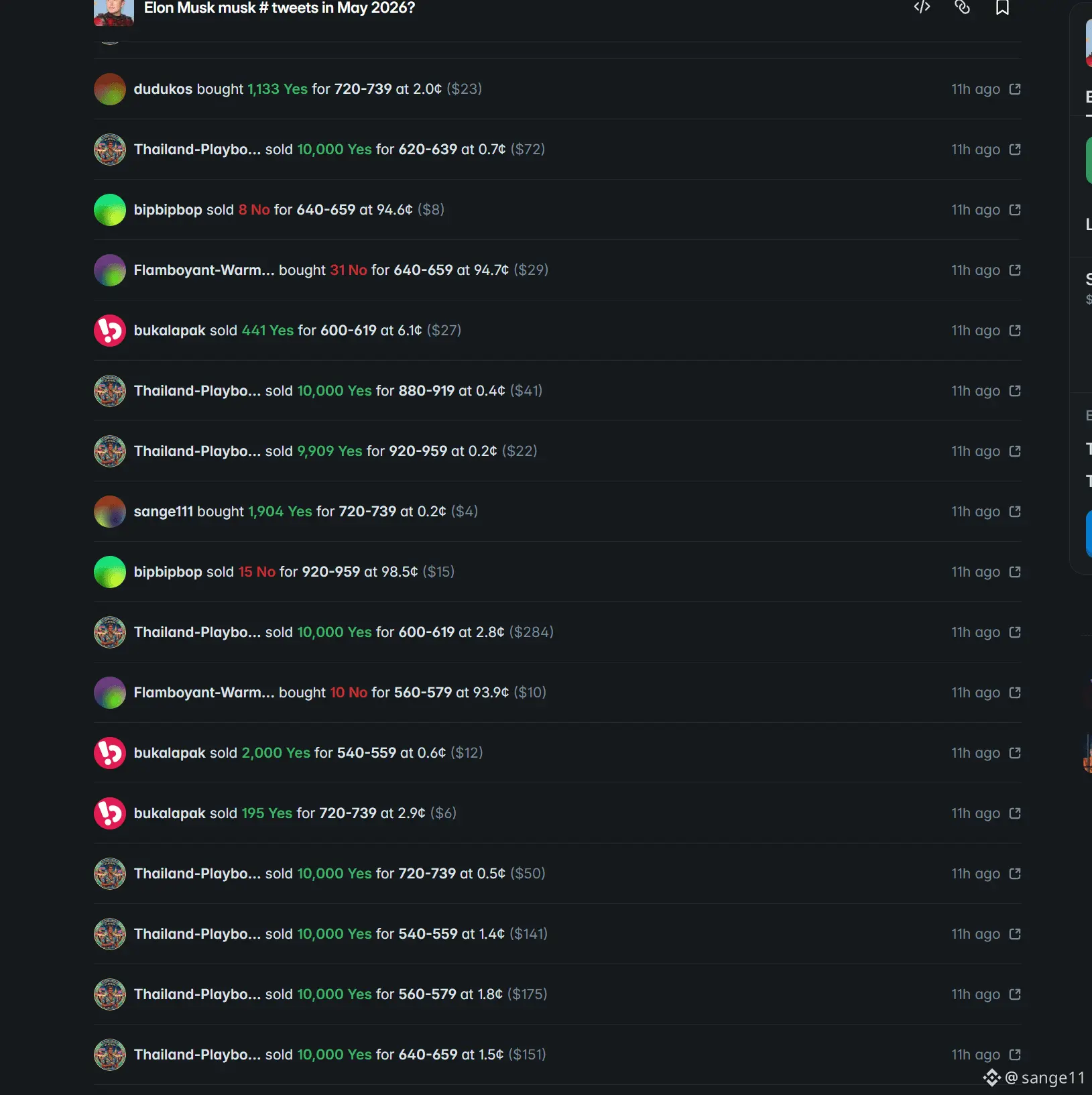Open external link for sange111 trade
Screen dimensions: 1092x1095
tap(1015, 512)
